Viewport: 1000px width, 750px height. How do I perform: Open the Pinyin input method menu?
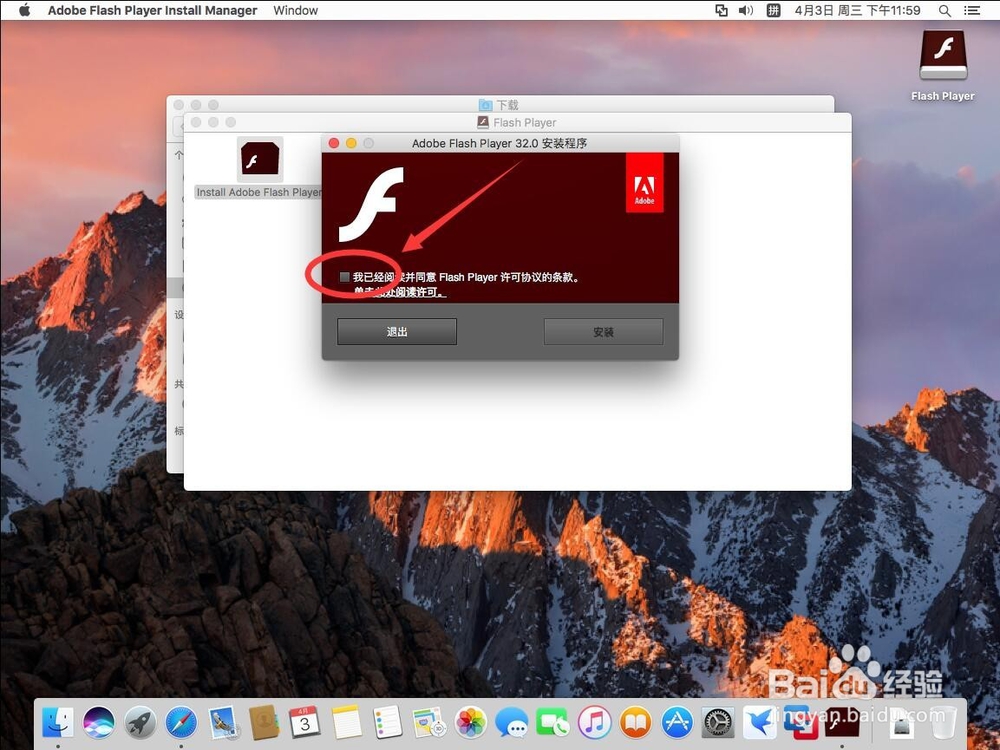(773, 10)
